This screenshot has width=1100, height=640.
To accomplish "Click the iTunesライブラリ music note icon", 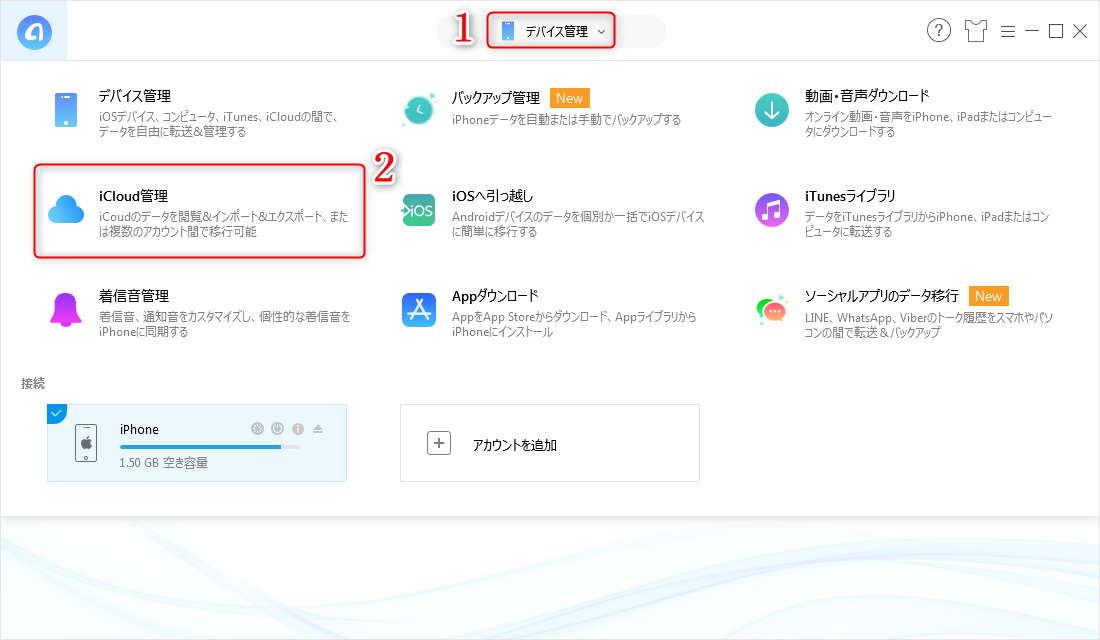I will pyautogui.click(x=772, y=211).
